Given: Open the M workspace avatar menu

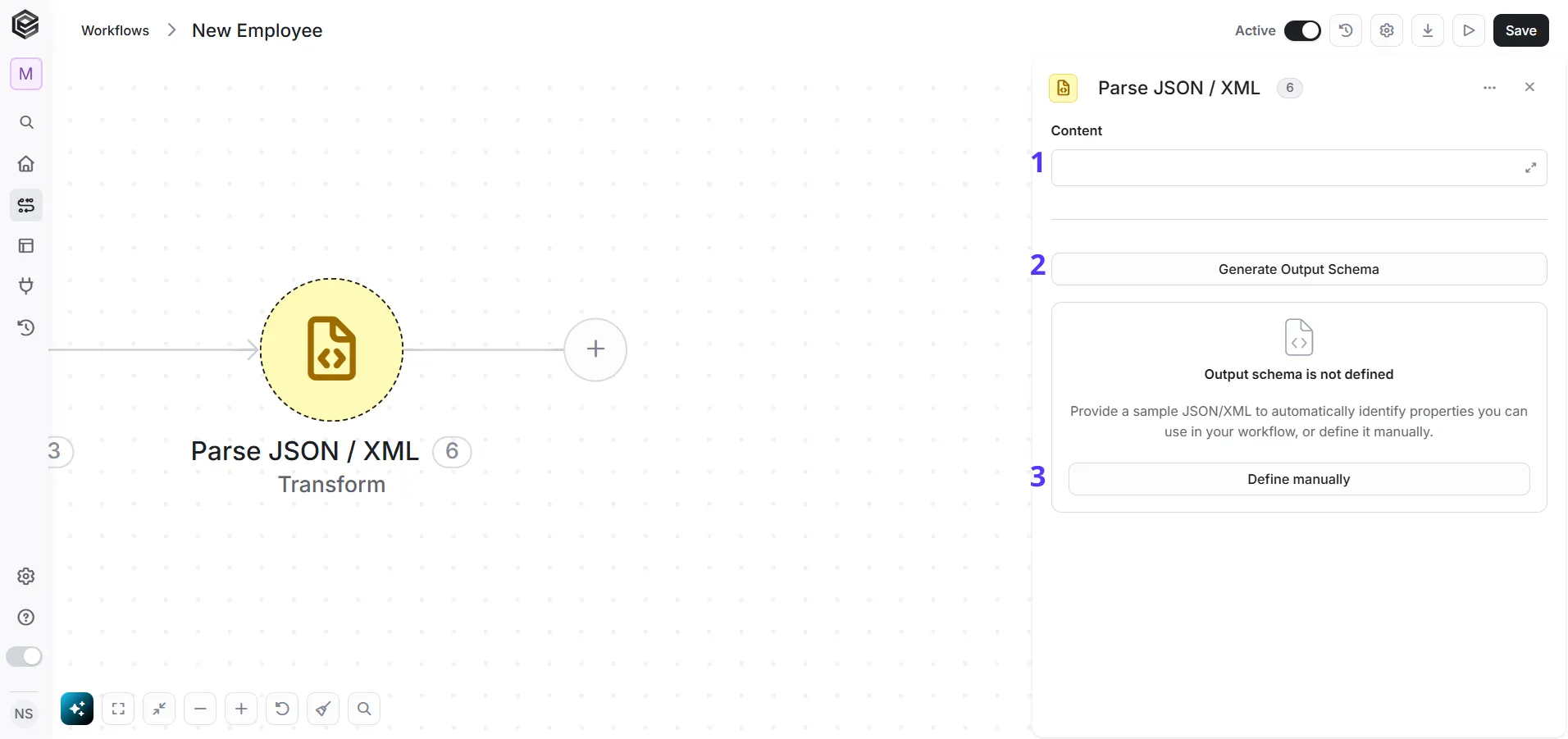Looking at the screenshot, I should pos(26,74).
